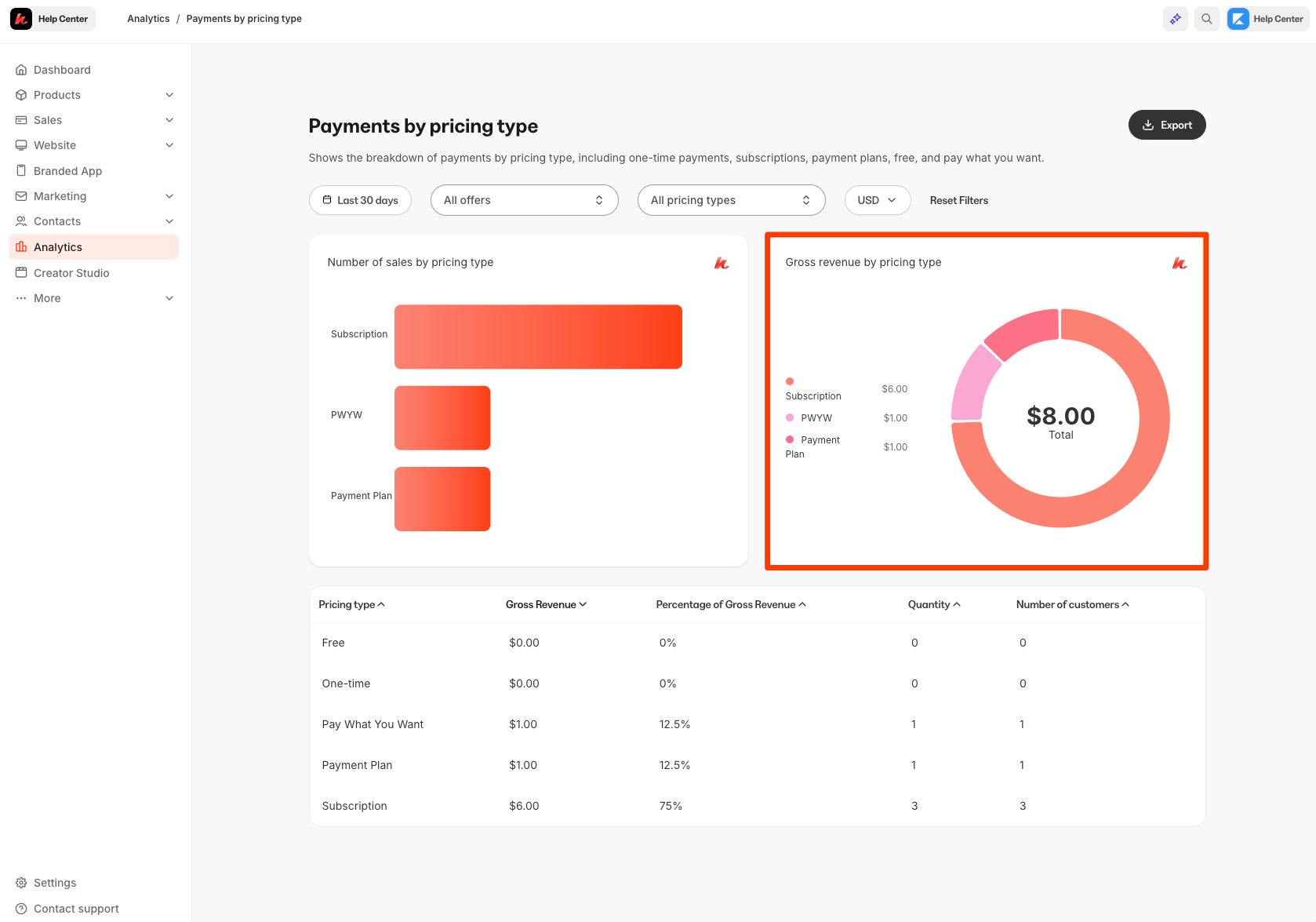Click the search magnifier icon

coord(1206,18)
